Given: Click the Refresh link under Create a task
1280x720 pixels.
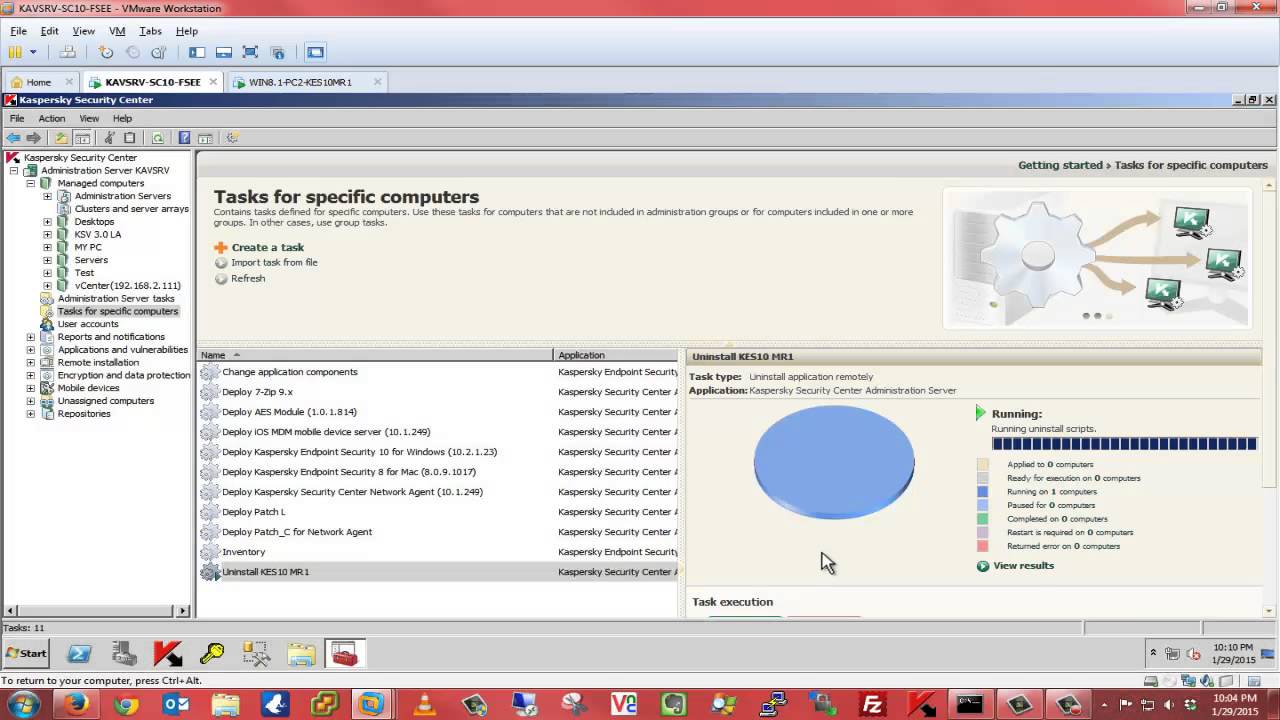Looking at the screenshot, I should (x=248, y=278).
